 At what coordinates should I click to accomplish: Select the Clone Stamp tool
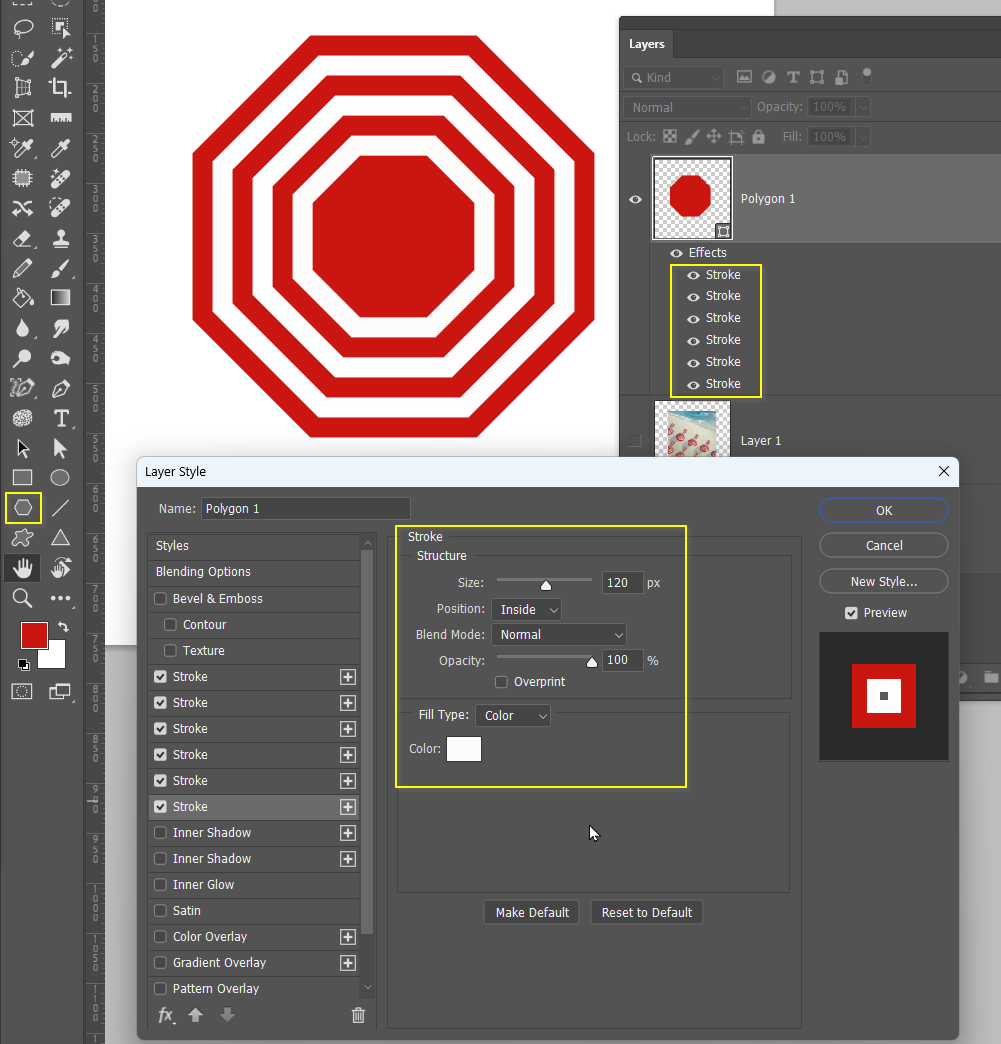(60, 239)
